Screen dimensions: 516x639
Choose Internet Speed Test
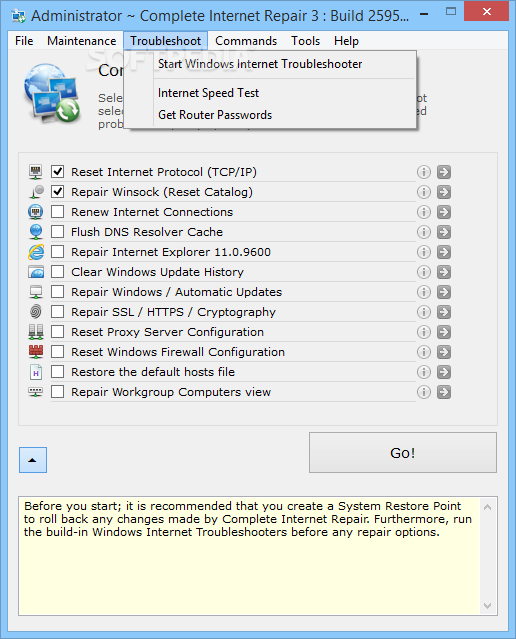[x=270, y=93]
